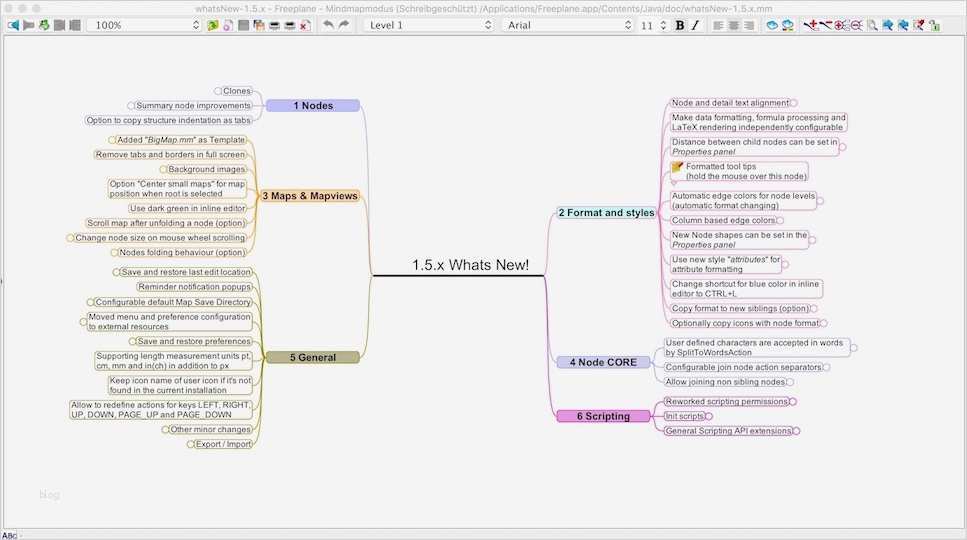Expand fold circle beside Init scripts
This screenshot has width=967, height=540.
(709, 417)
